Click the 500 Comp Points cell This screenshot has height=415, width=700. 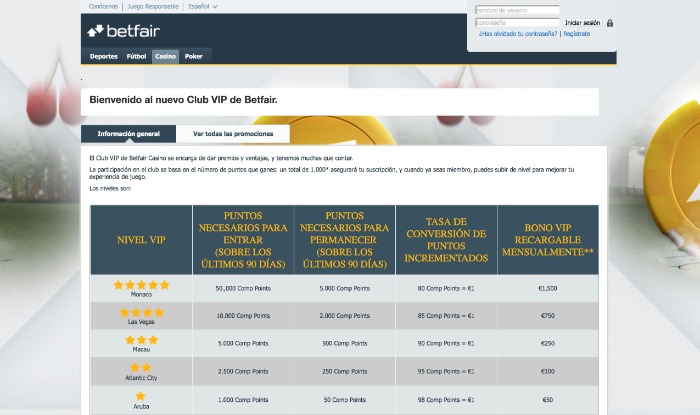344,343
